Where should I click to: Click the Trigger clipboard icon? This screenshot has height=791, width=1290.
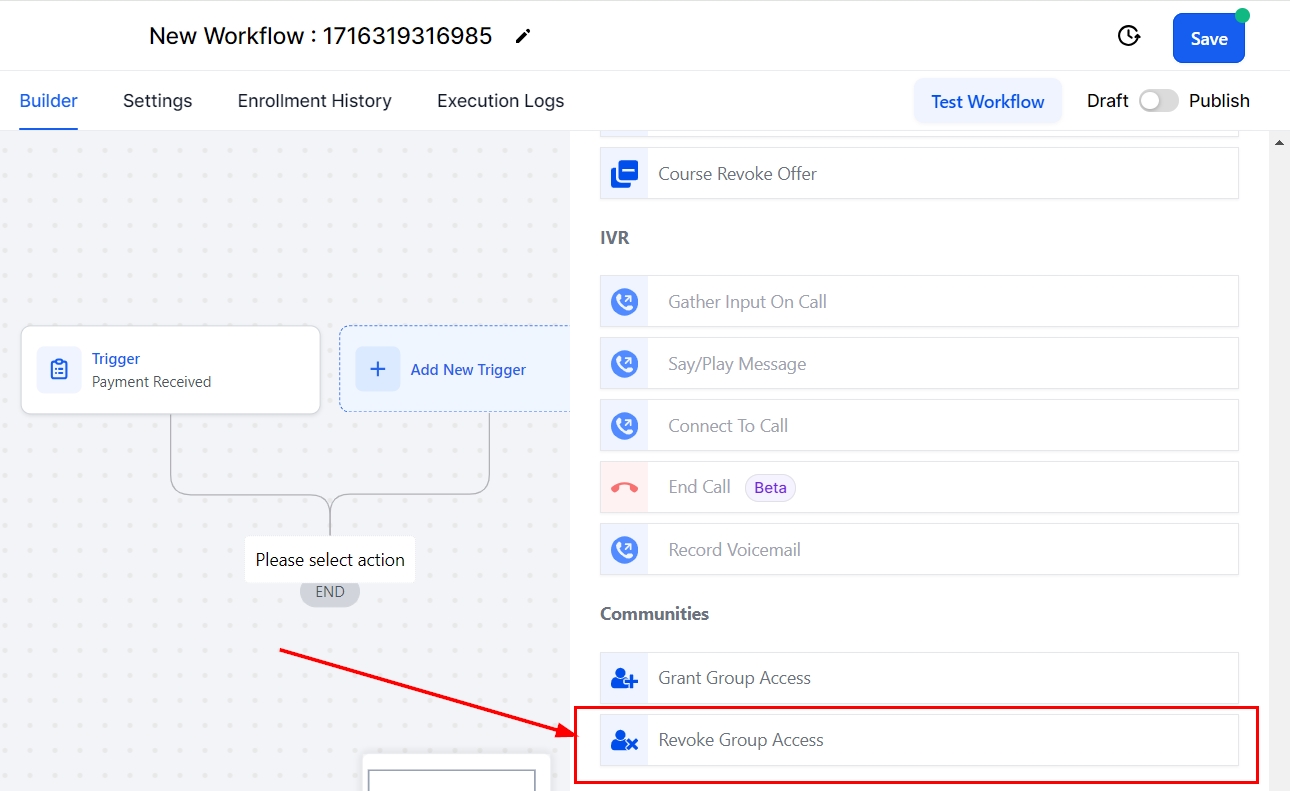point(59,370)
